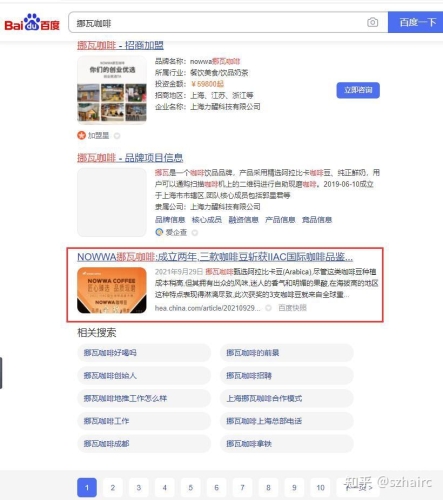Select related search 挪瓦咖啡成都
Screen dimensions: 443x500
click(x=144, y=444)
